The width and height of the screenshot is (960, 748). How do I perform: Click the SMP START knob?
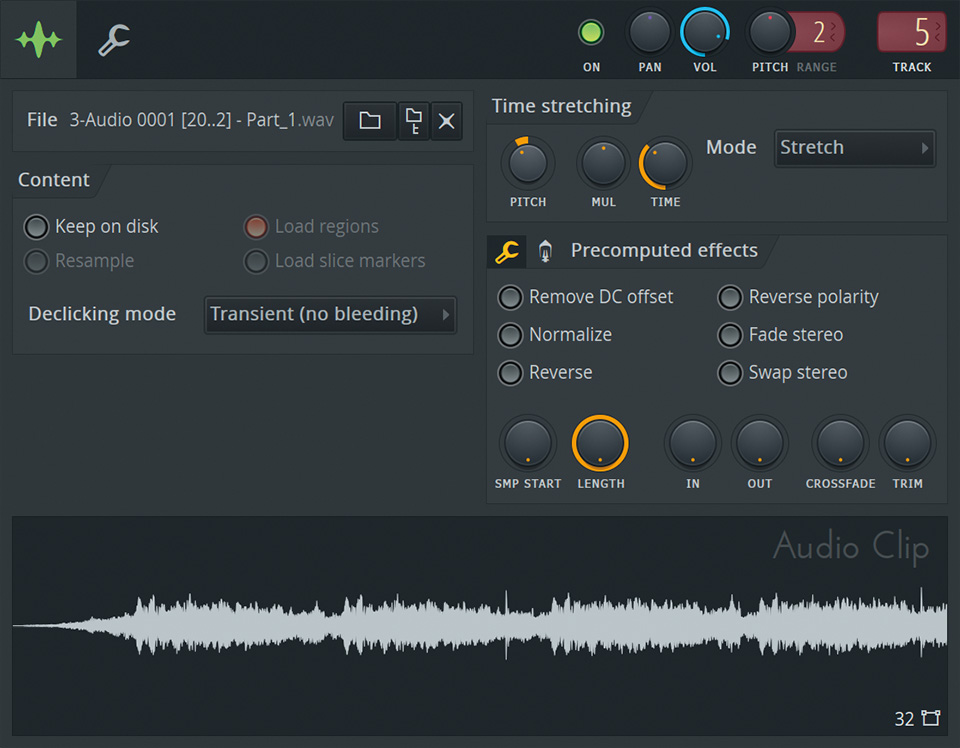[x=528, y=443]
